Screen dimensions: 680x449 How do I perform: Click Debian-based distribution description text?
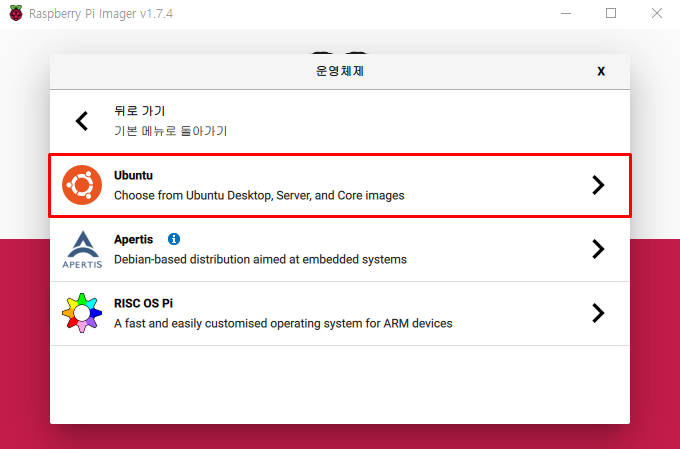pyautogui.click(x=260, y=259)
